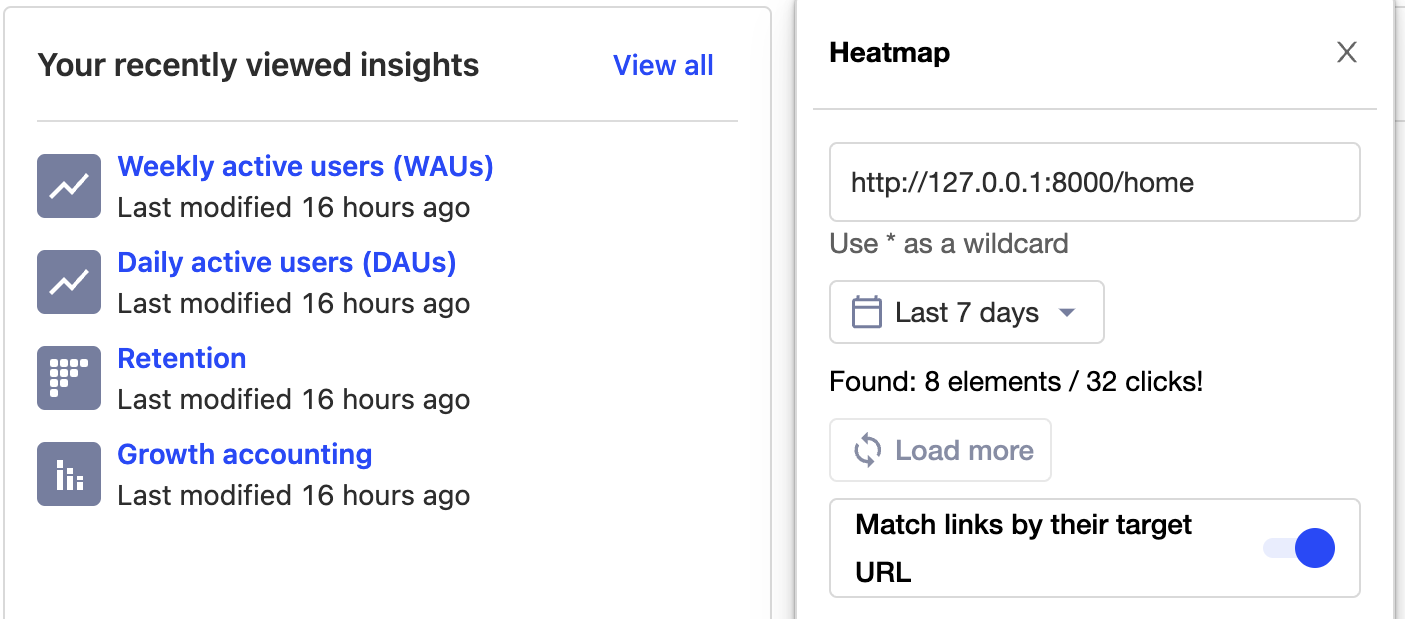The image size is (1405, 619).
Task: Expand the caret next to Last 7 days
Action: click(1067, 313)
